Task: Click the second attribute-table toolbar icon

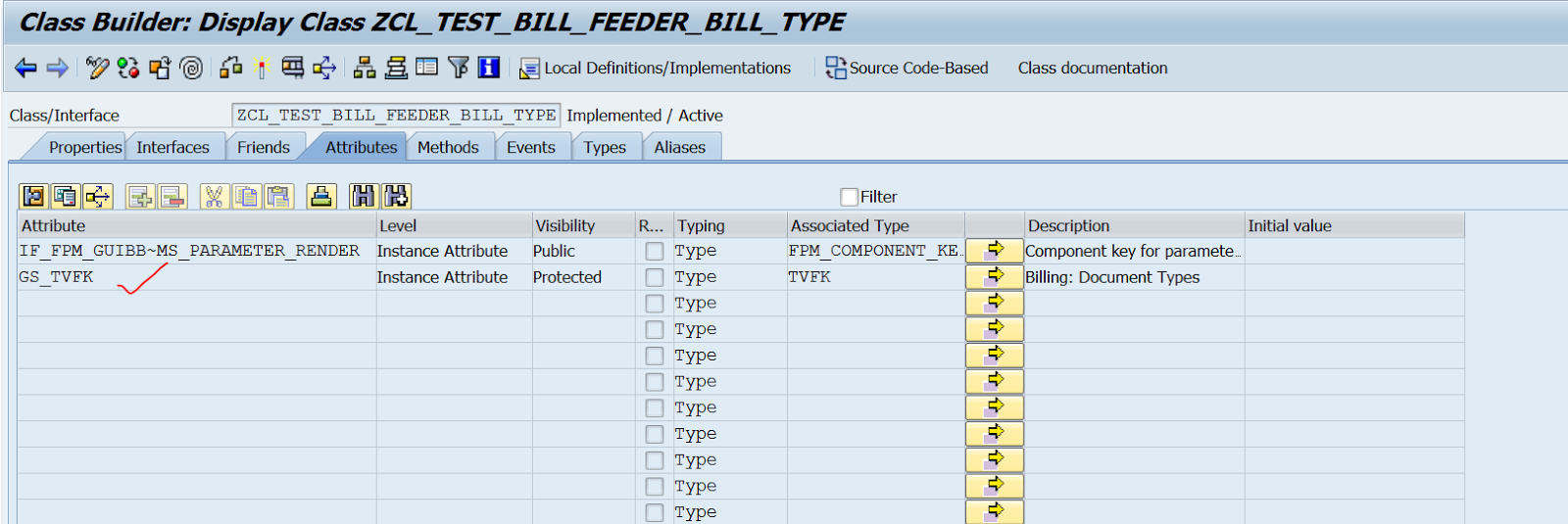Action: click(66, 197)
